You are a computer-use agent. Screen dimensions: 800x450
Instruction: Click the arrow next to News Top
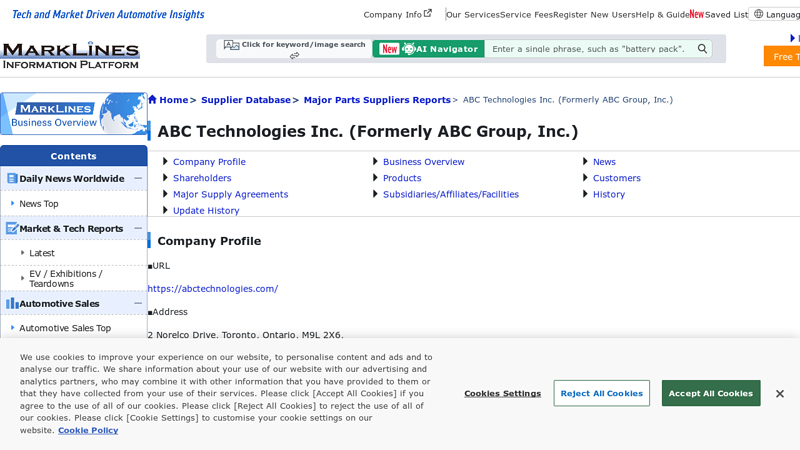pyautogui.click(x=12, y=203)
